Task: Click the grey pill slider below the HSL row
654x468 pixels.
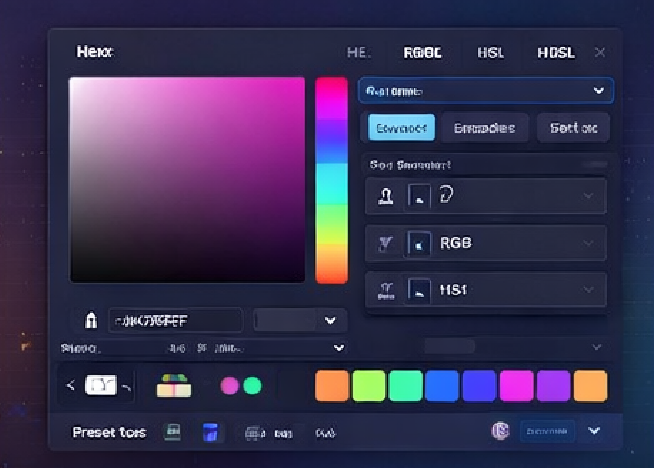Action: (449, 346)
